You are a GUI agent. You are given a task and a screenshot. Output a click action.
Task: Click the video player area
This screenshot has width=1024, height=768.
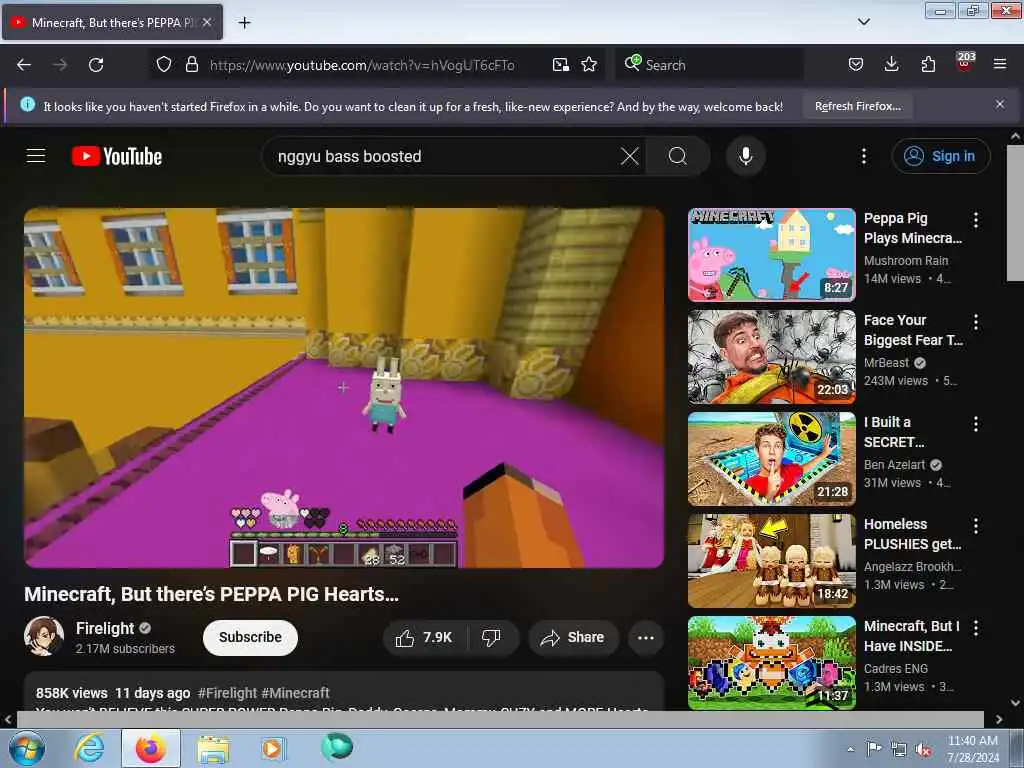(x=344, y=388)
